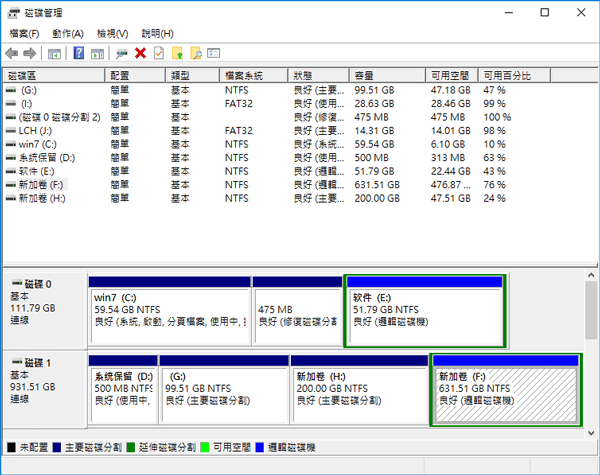Open the blue Help question-mark icon
This screenshot has height=475, width=600.
79,53
